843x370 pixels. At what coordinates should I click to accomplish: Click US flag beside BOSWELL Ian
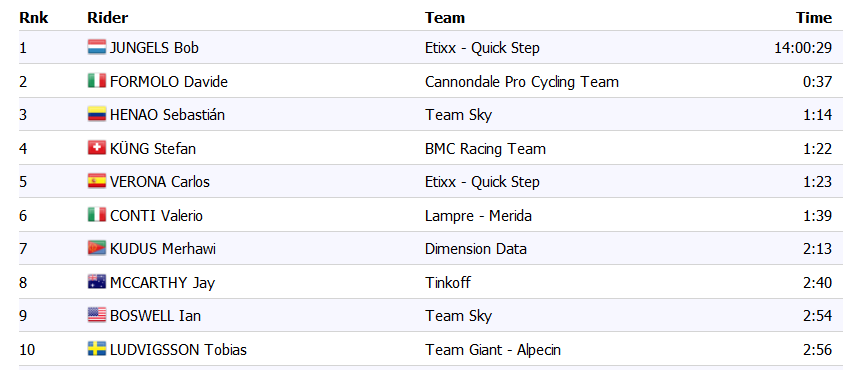[x=97, y=315]
